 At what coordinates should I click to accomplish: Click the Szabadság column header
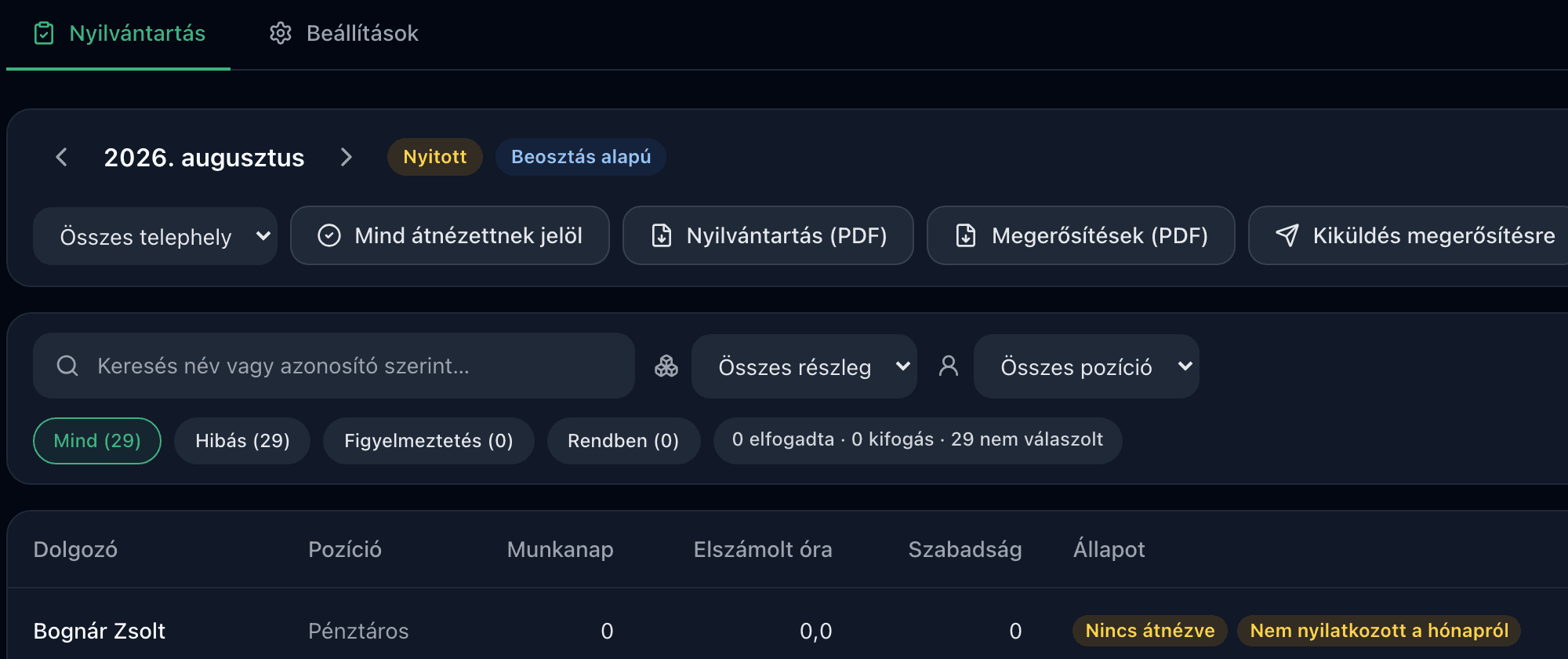(x=965, y=549)
